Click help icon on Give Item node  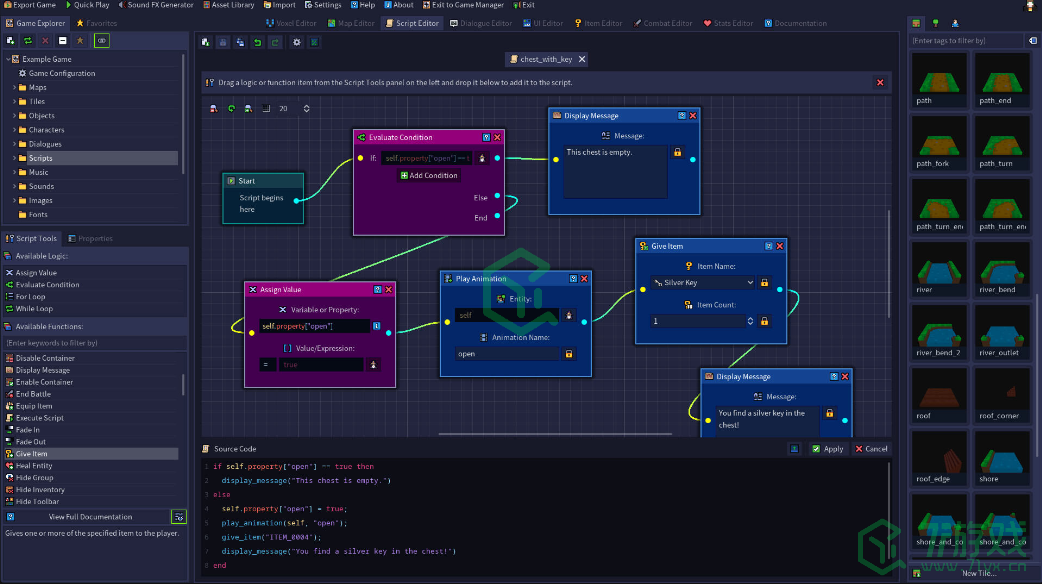pos(768,246)
